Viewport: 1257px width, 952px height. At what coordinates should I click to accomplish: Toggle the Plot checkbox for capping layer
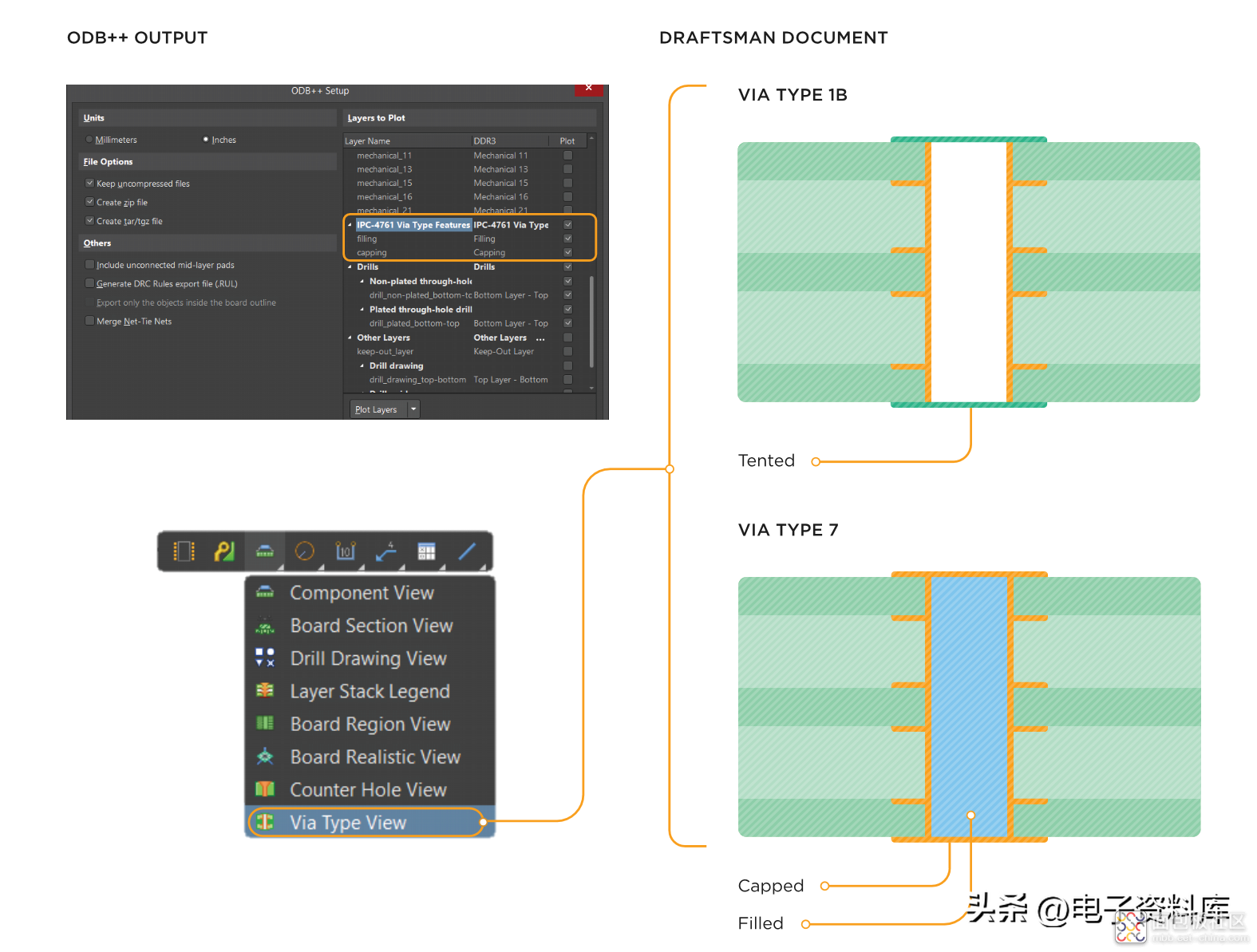coord(568,252)
